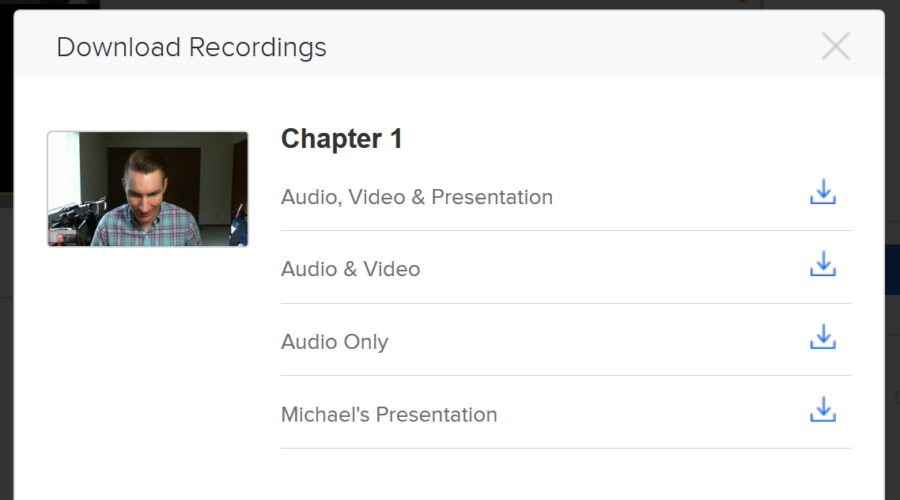Screen dimensions: 900x500
Task: Select the Audio & Video label
Action: point(350,269)
